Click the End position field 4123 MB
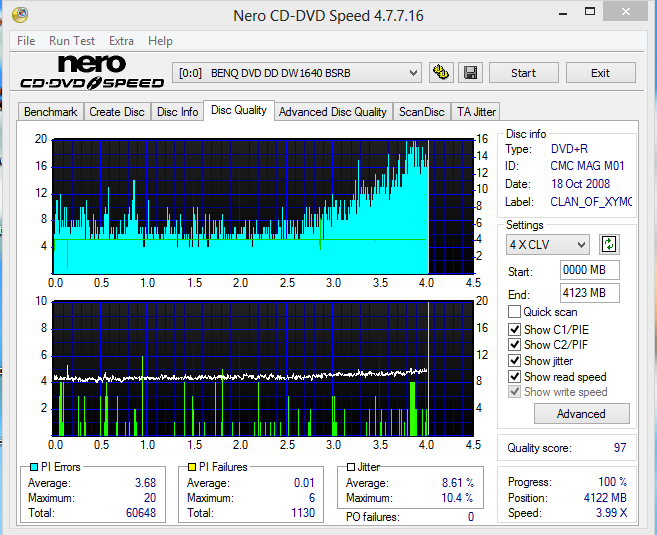 [590, 293]
